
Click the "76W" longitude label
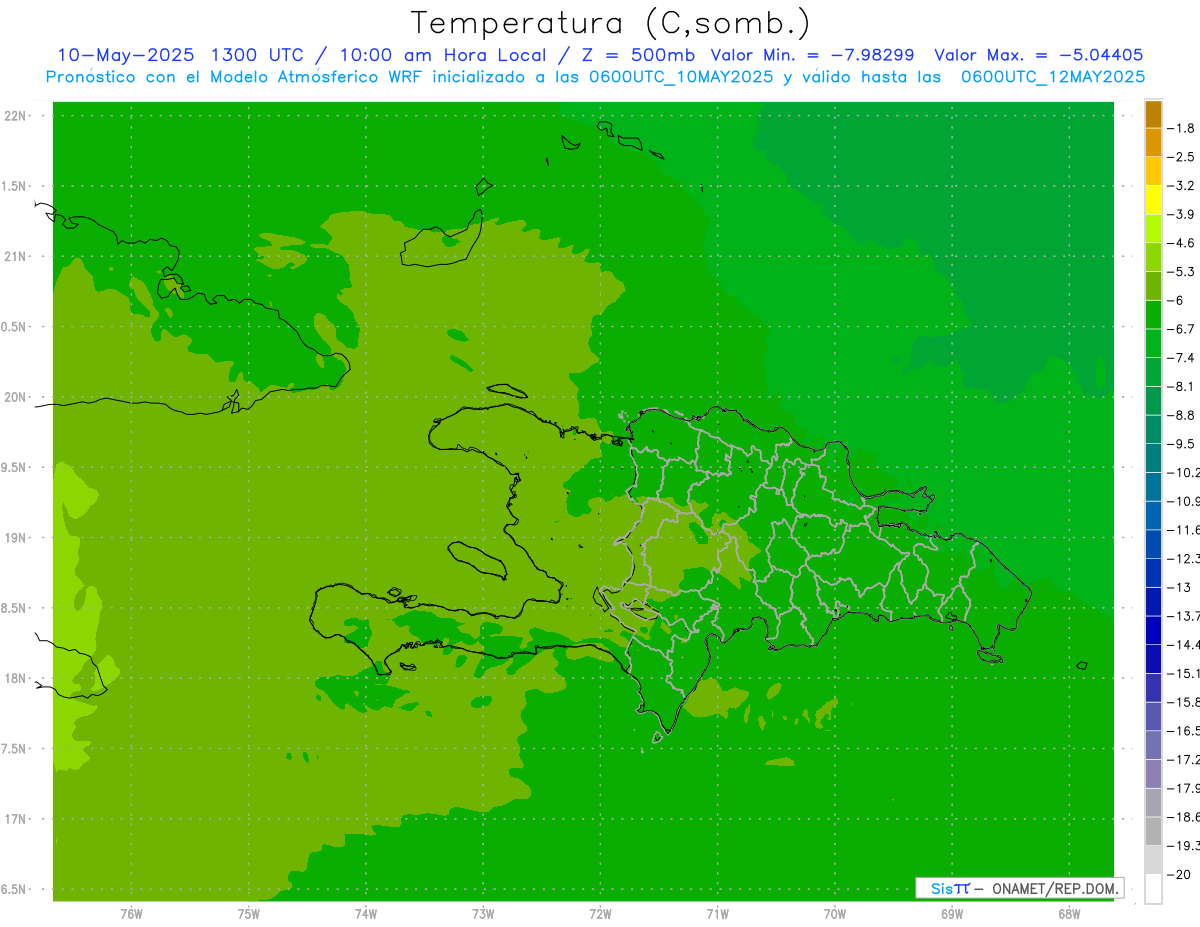(131, 913)
